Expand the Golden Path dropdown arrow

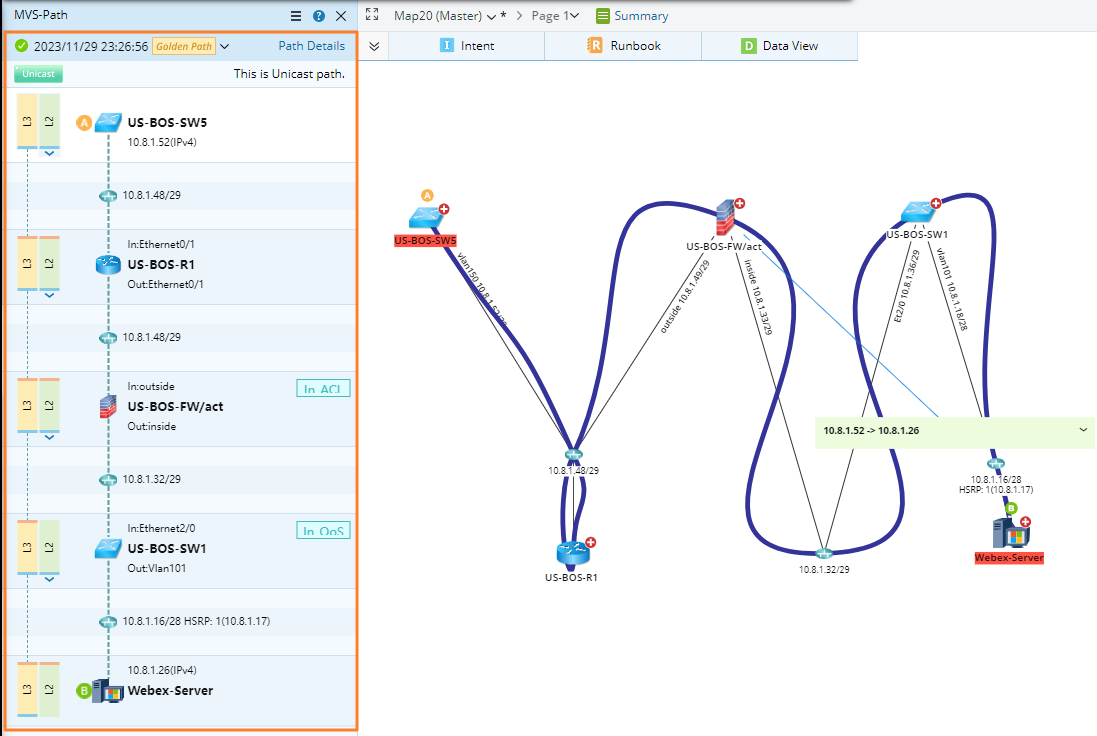[225, 46]
